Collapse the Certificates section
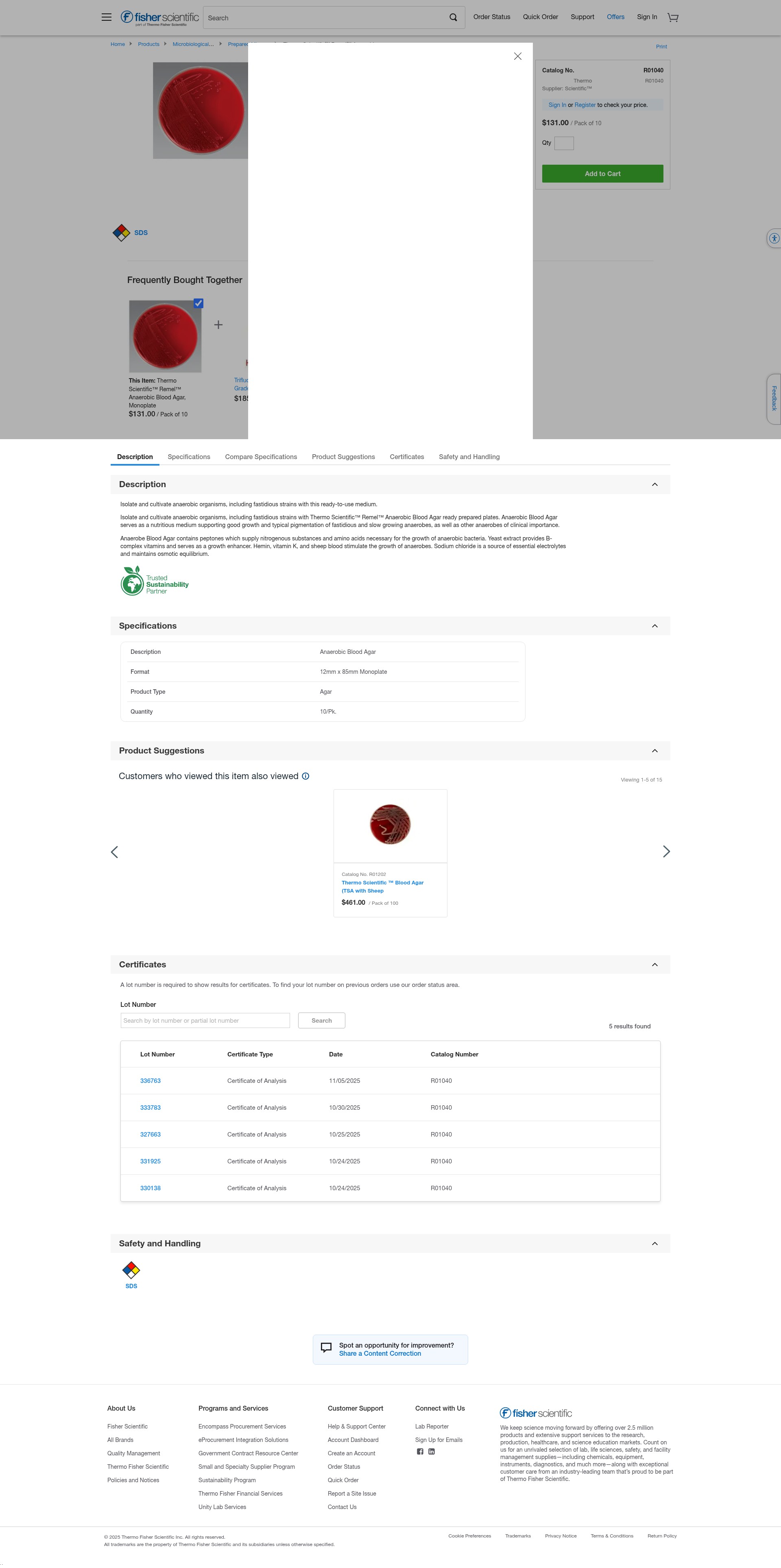 tap(655, 965)
